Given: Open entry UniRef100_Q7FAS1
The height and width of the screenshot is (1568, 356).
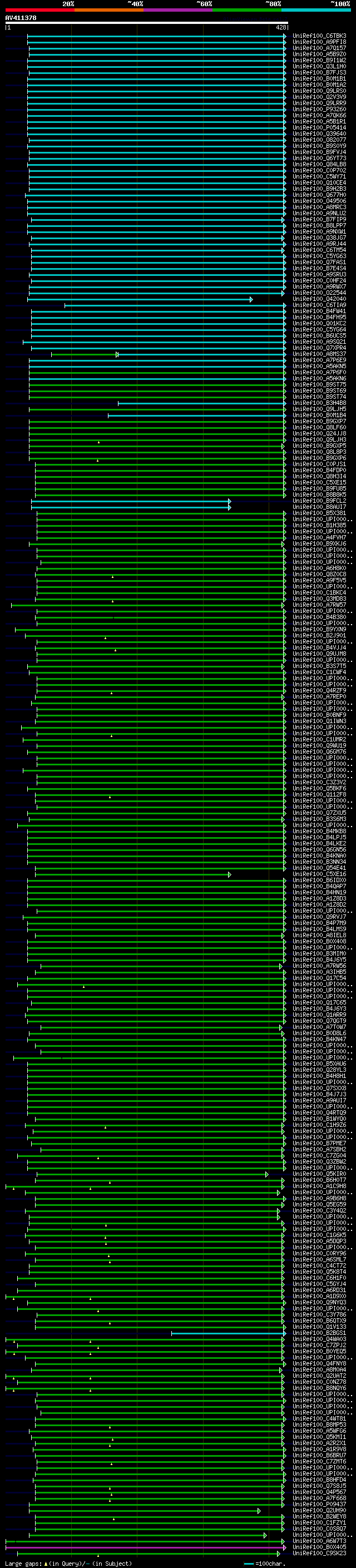Looking at the screenshot, I should pyautogui.click(x=319, y=263).
